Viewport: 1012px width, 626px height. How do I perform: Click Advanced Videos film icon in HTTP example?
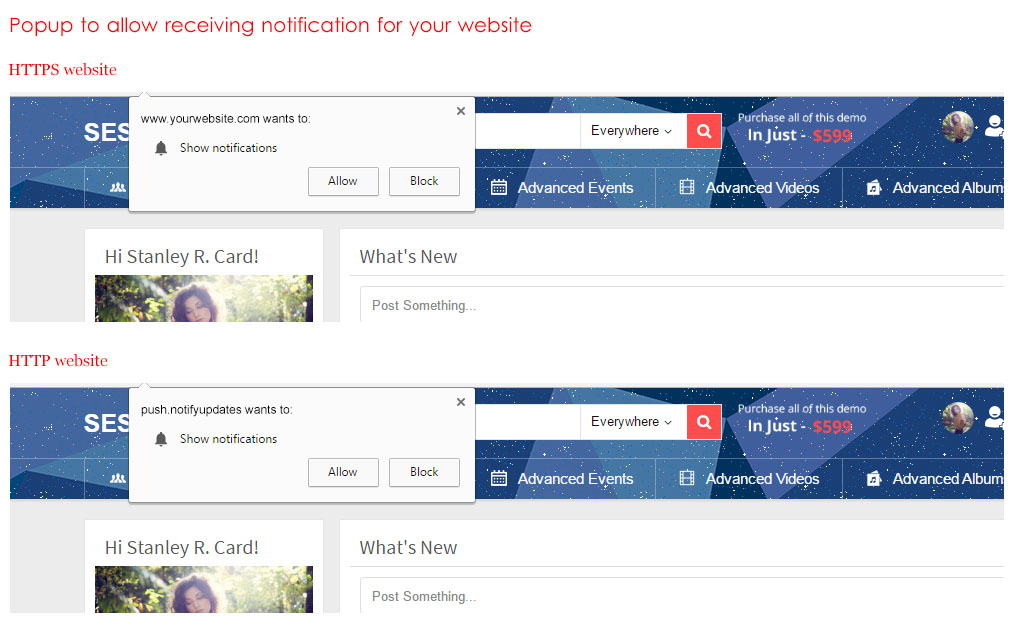click(686, 479)
